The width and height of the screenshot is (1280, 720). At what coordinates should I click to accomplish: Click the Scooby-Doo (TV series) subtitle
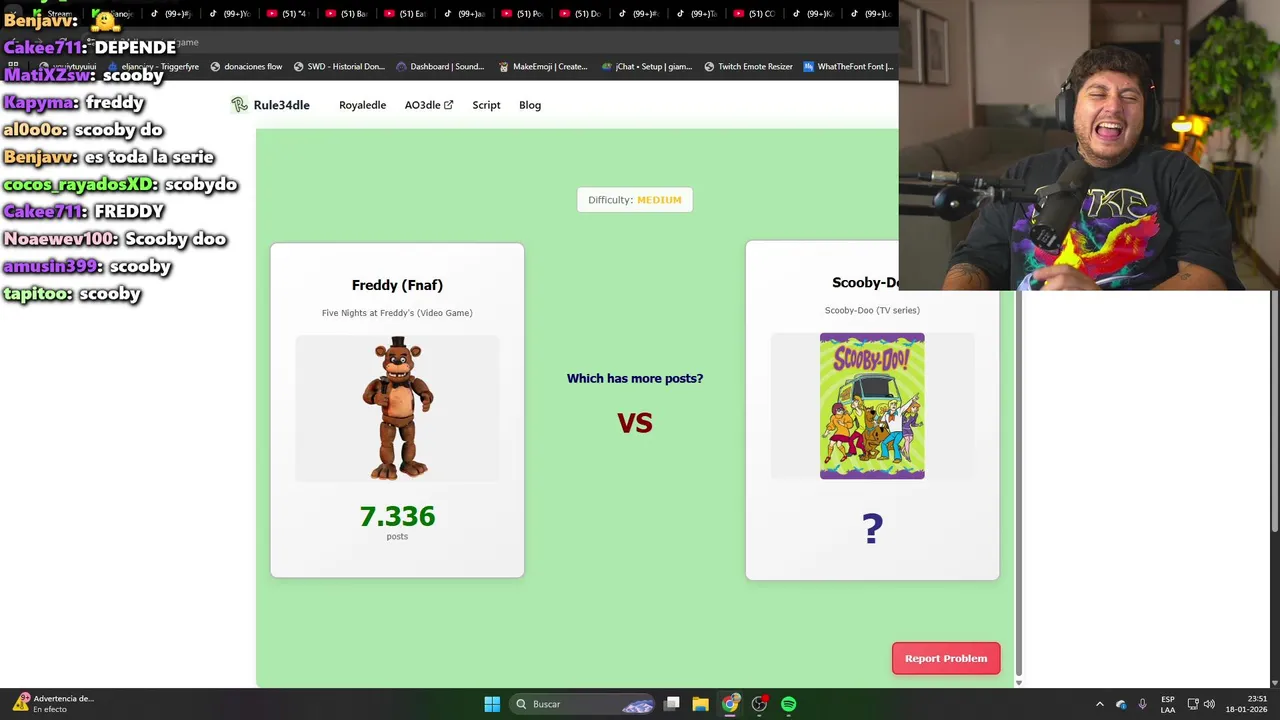tap(872, 310)
